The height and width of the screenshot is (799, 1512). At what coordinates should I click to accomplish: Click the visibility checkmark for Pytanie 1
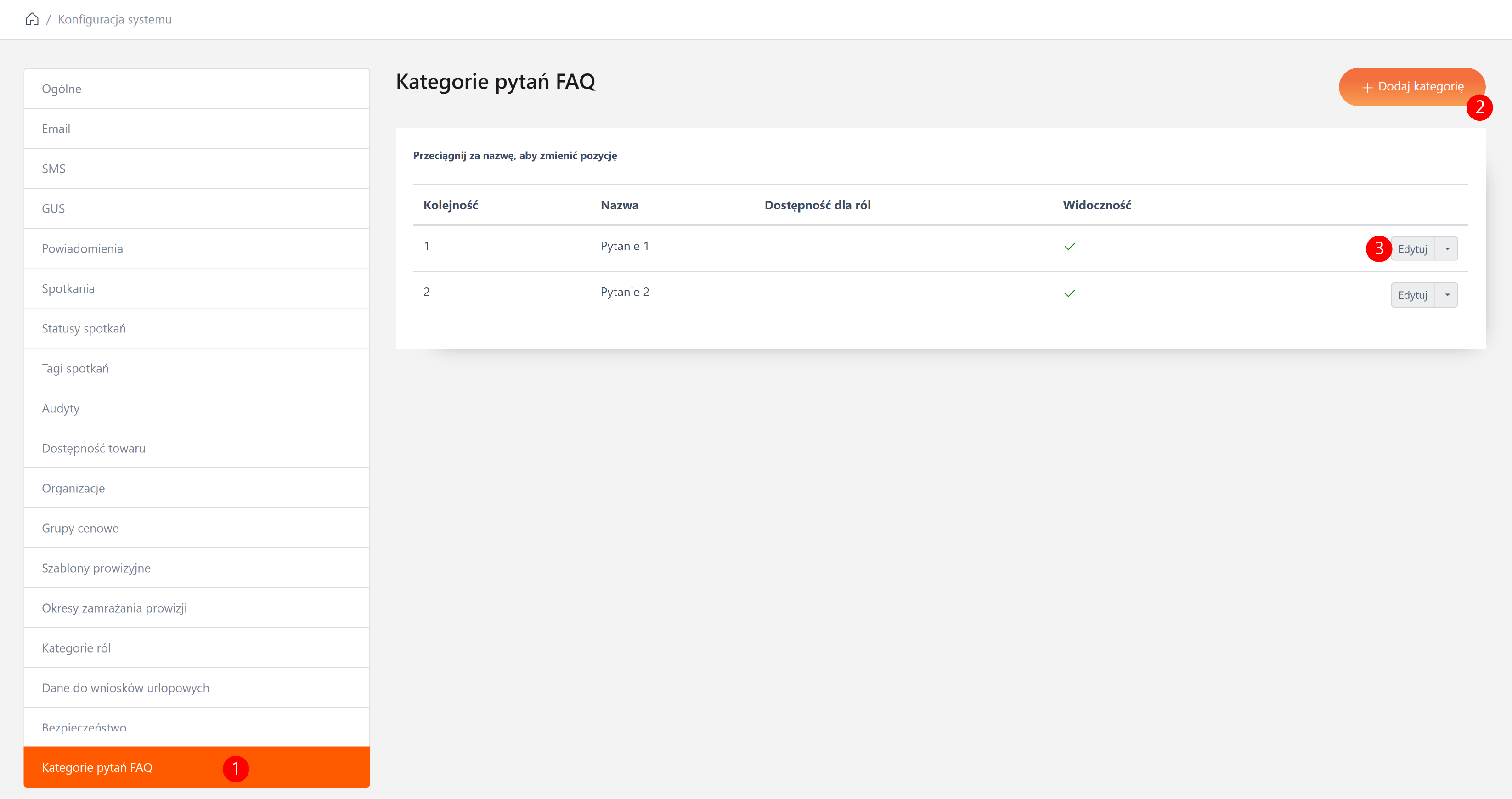click(1069, 247)
